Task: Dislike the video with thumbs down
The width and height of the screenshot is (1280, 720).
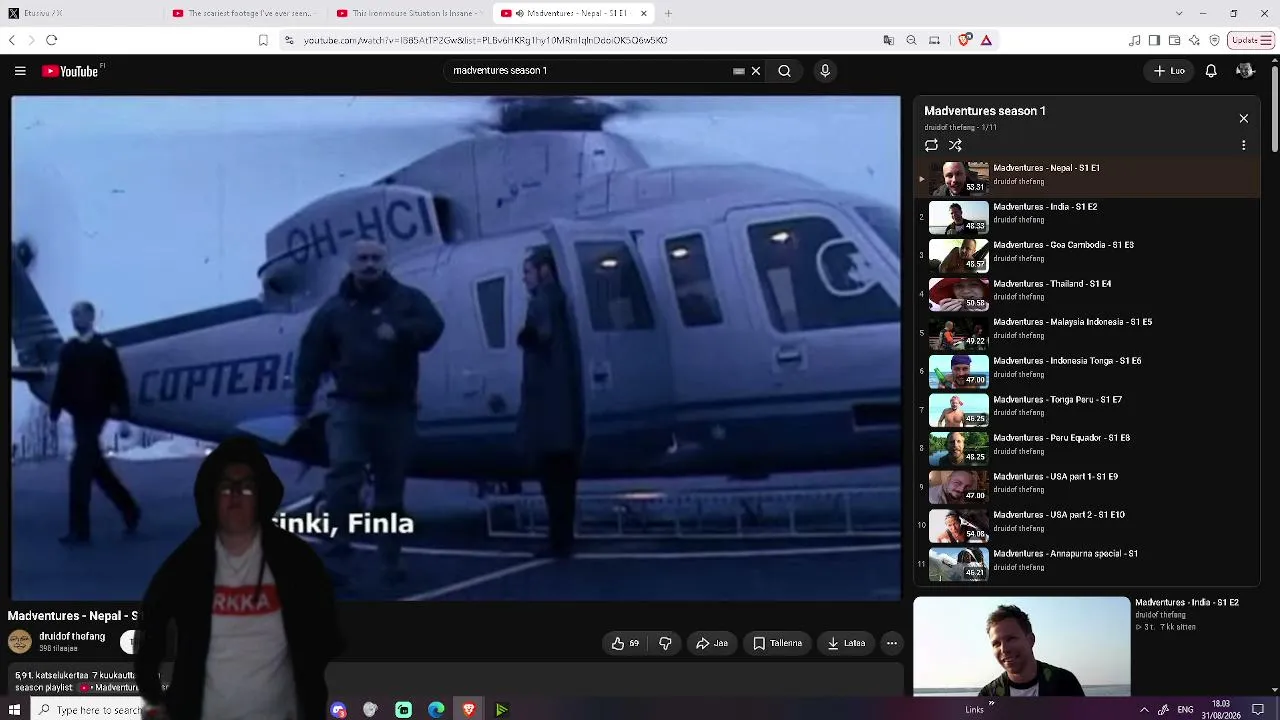Action: click(665, 643)
